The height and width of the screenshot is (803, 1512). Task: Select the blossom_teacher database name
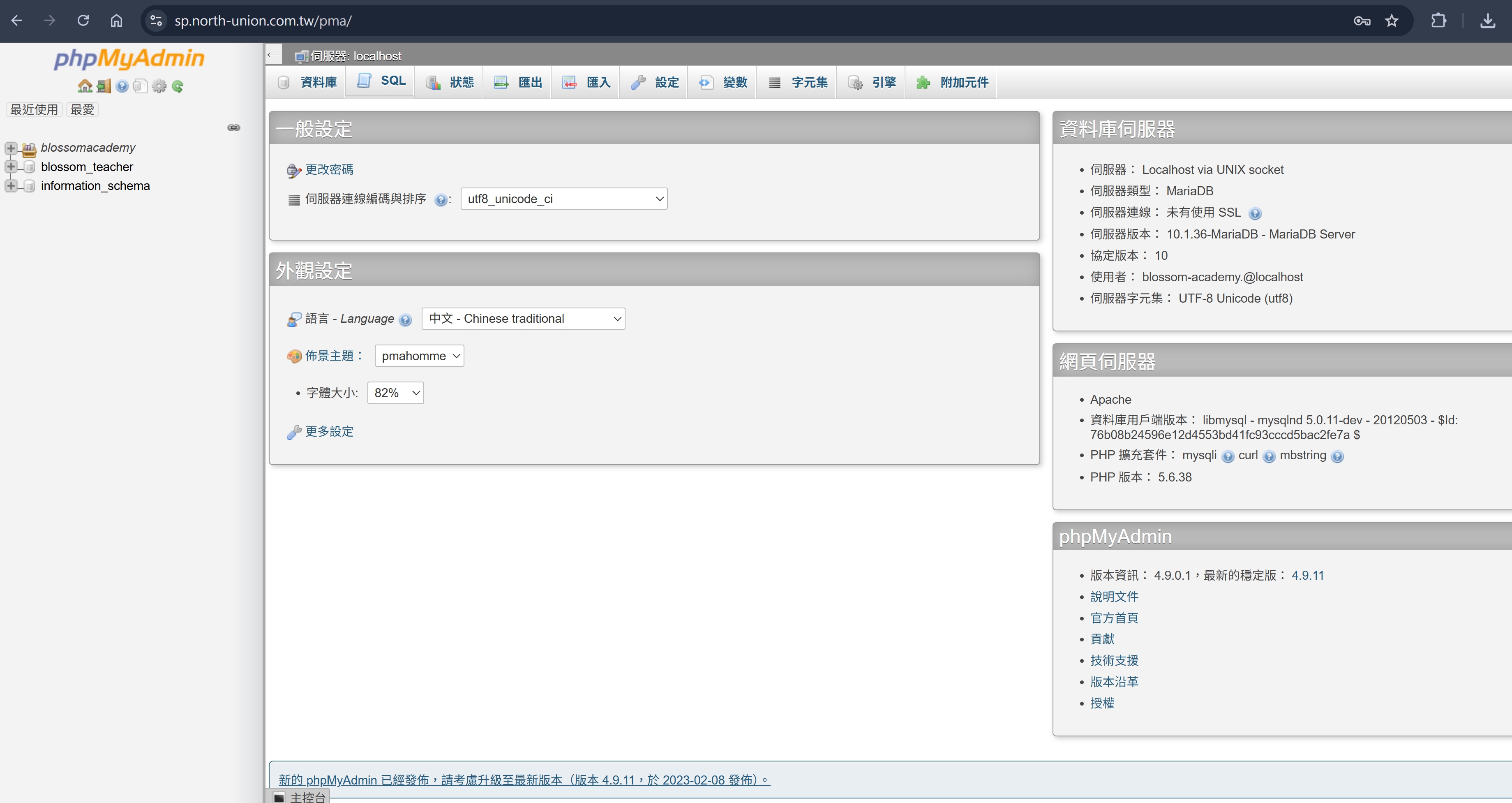coord(87,167)
